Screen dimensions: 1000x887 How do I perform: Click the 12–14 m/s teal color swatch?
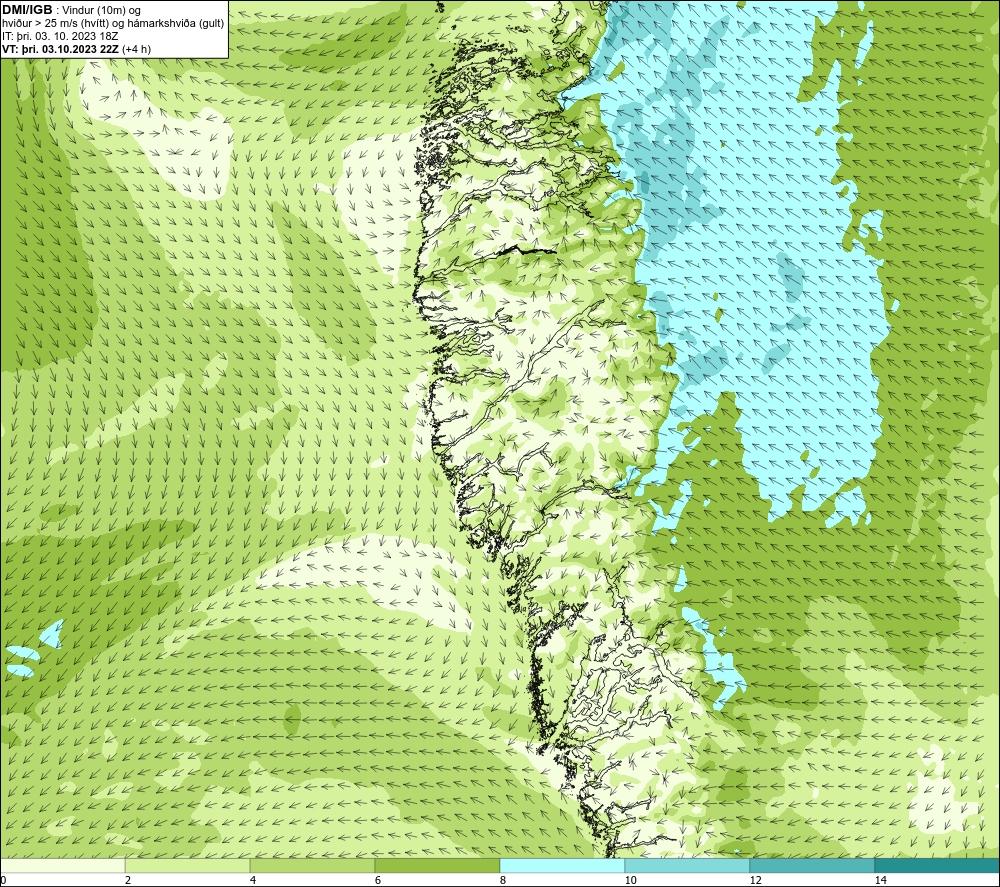[x=812, y=865]
